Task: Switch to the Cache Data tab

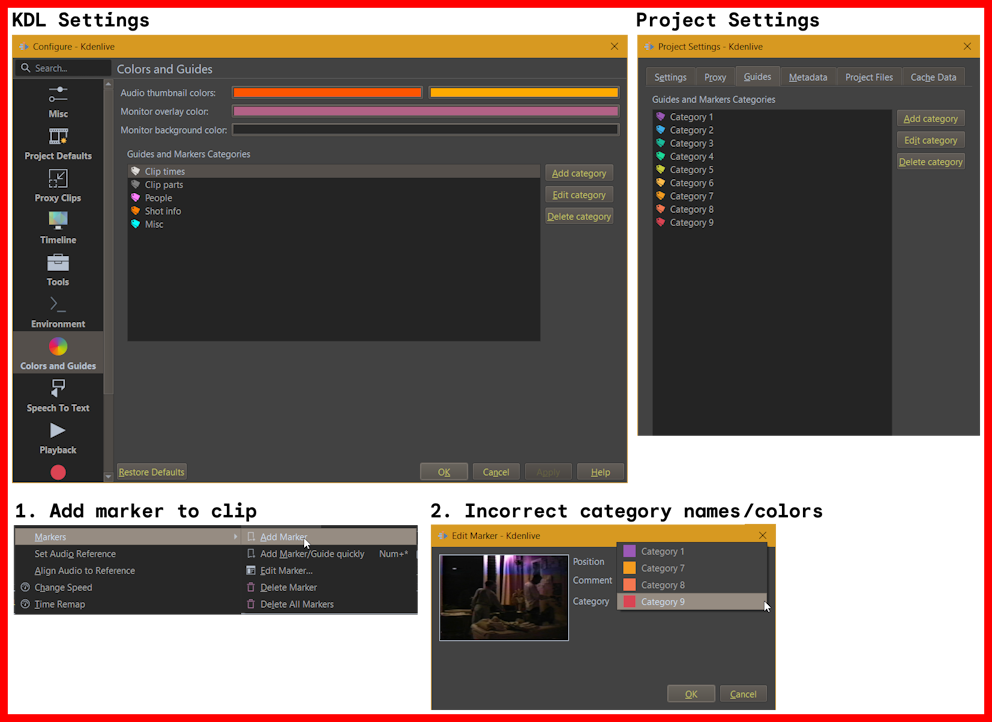Action: pos(933,77)
